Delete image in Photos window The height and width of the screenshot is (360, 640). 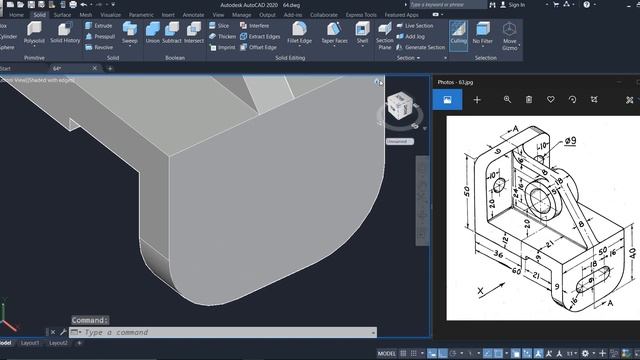(529, 100)
